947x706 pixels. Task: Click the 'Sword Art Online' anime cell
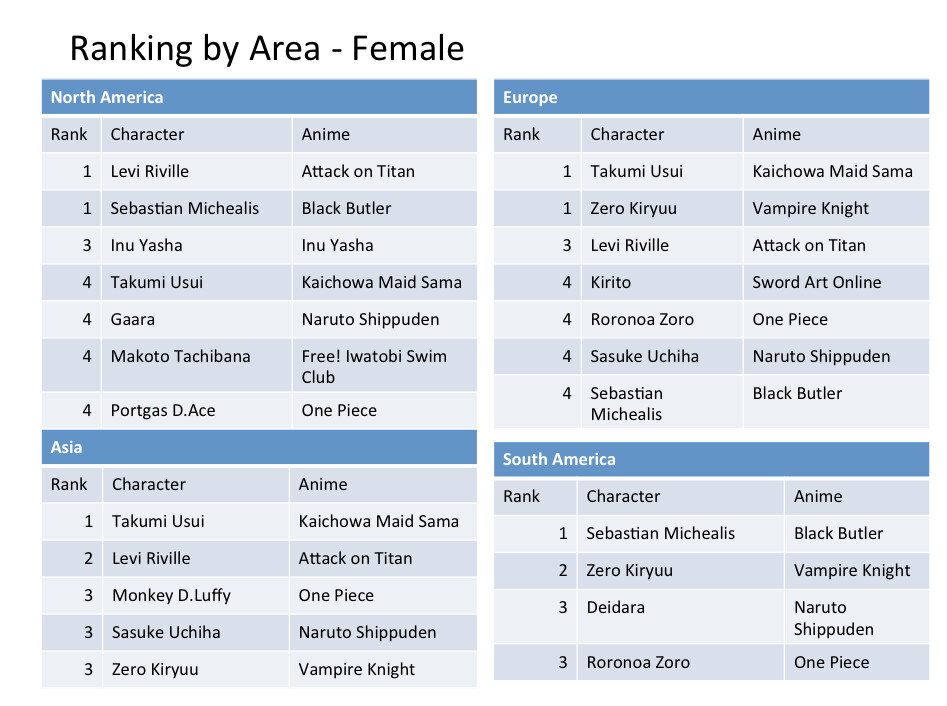[x=817, y=282]
